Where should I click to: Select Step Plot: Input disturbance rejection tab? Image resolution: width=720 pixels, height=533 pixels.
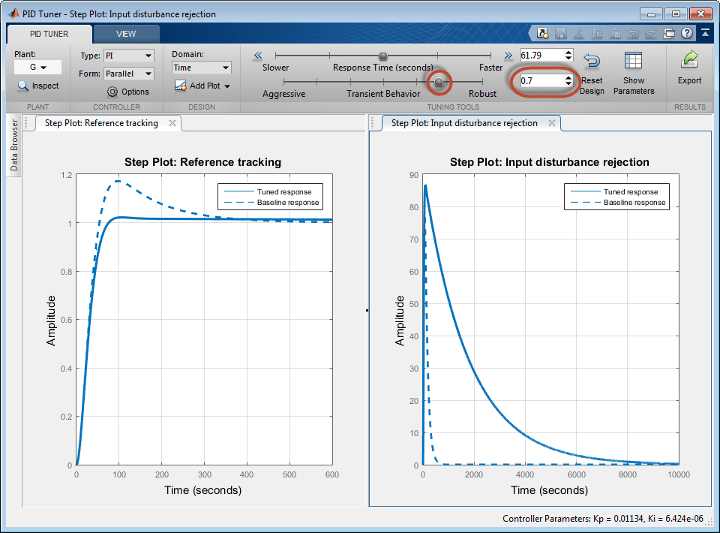point(464,123)
